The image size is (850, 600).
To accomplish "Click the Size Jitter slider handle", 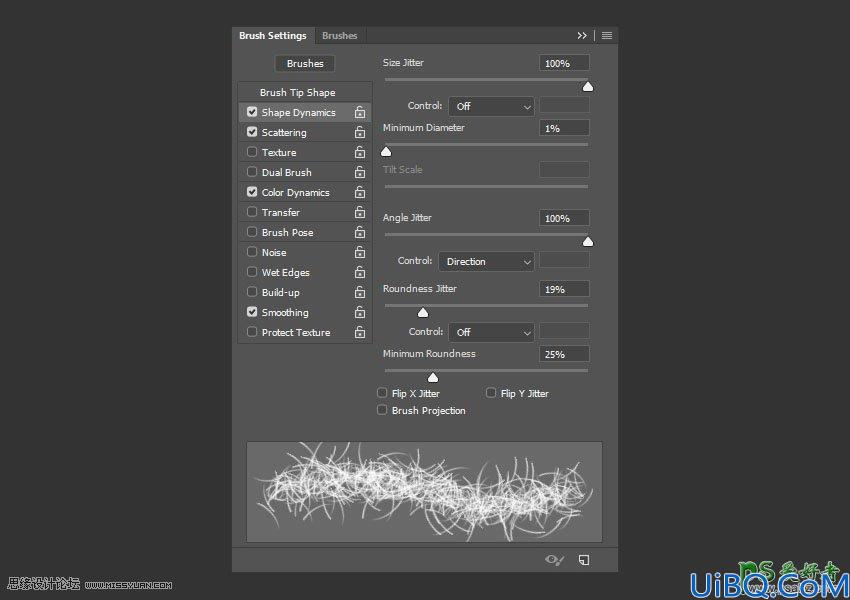I will pyautogui.click(x=588, y=87).
